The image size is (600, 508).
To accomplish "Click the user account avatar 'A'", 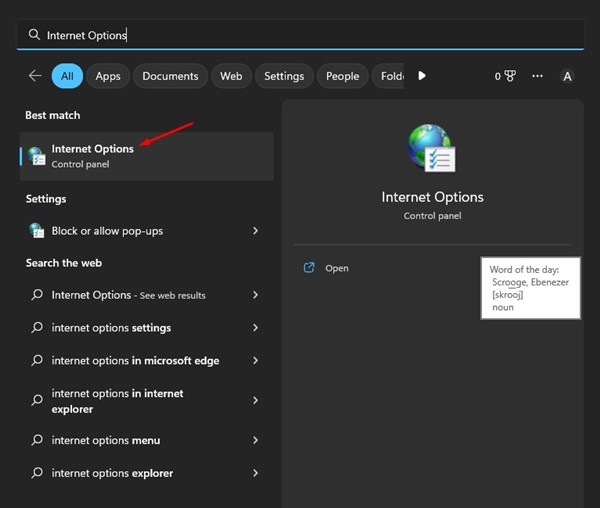I will (x=568, y=76).
